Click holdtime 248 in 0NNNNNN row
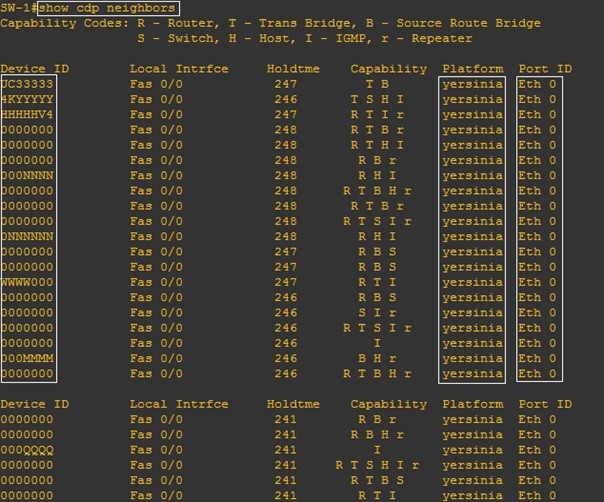 tap(286, 237)
